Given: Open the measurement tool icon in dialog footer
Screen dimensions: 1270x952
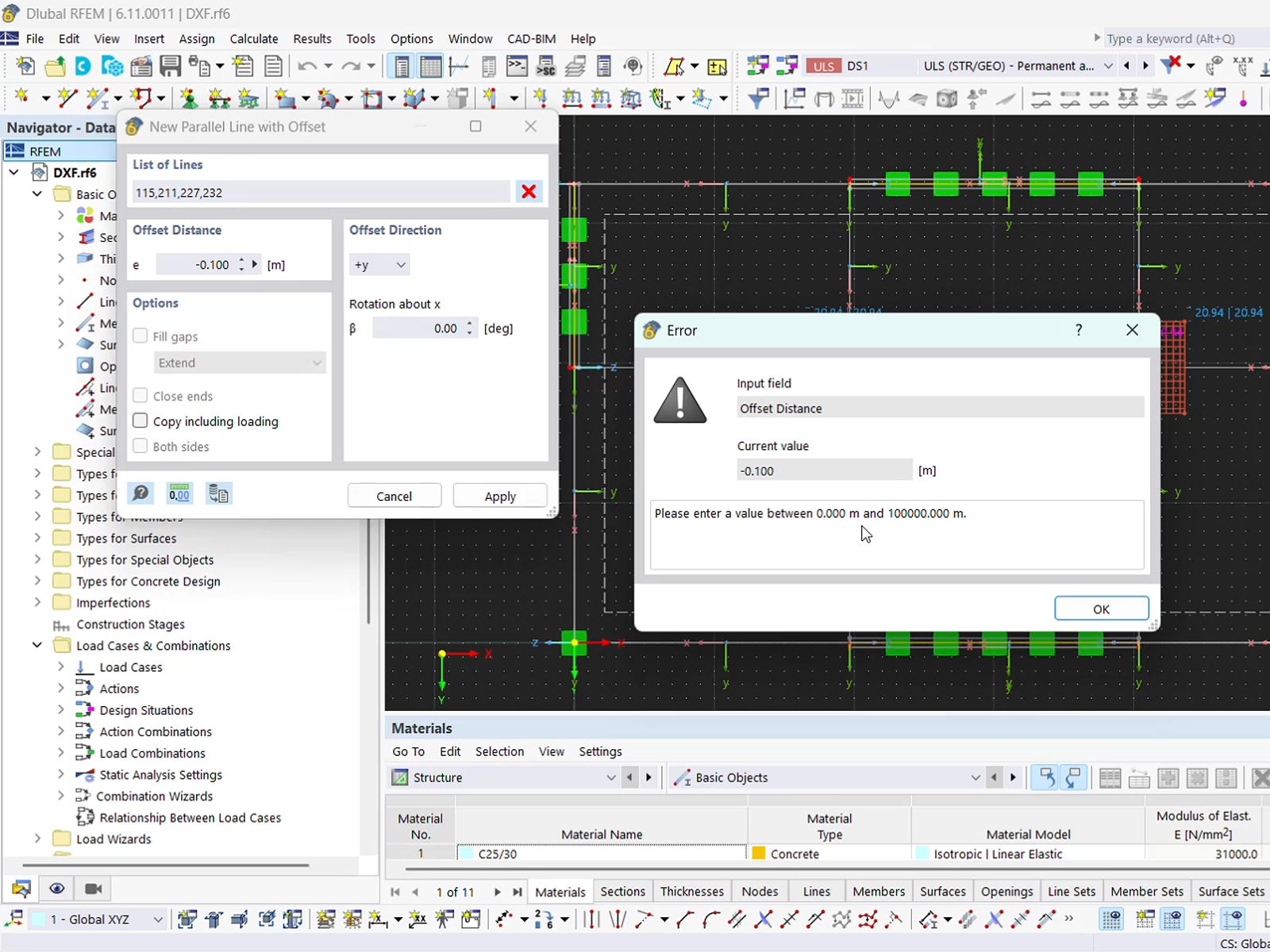Looking at the screenshot, I should [179, 493].
